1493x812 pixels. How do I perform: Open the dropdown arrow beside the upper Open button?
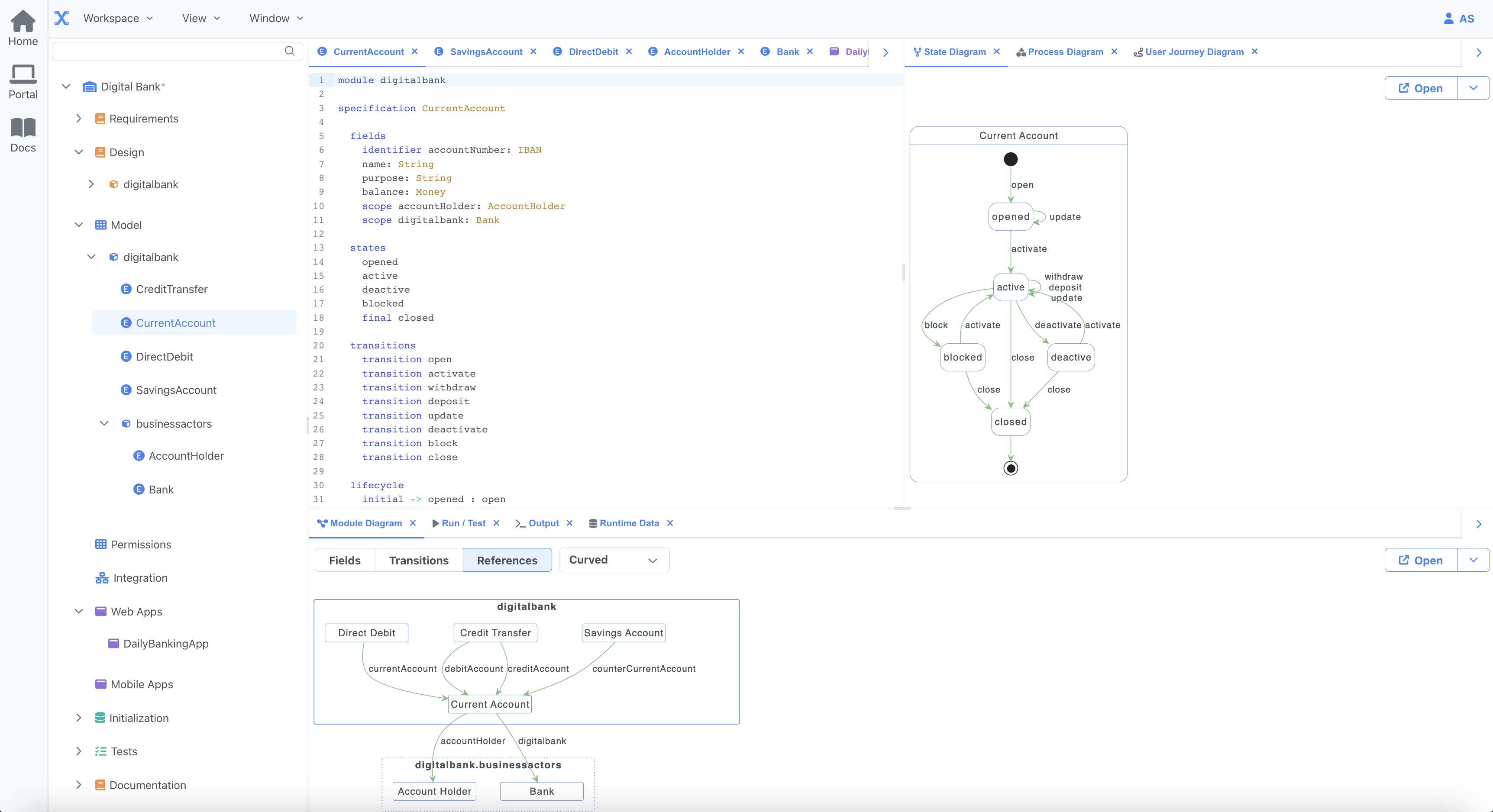coord(1473,88)
